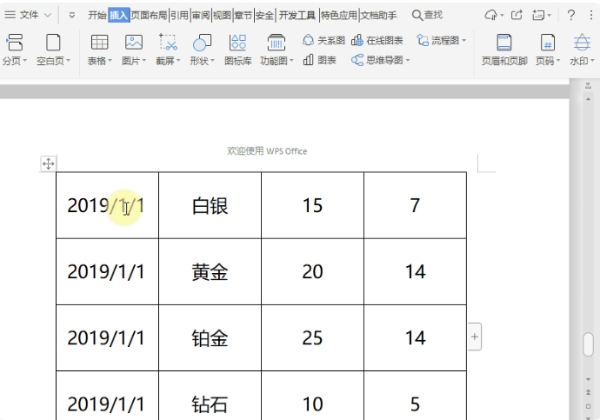Expand the 图片 dropdown arrow
Screen dimensions: 600x420
(x=144, y=60)
